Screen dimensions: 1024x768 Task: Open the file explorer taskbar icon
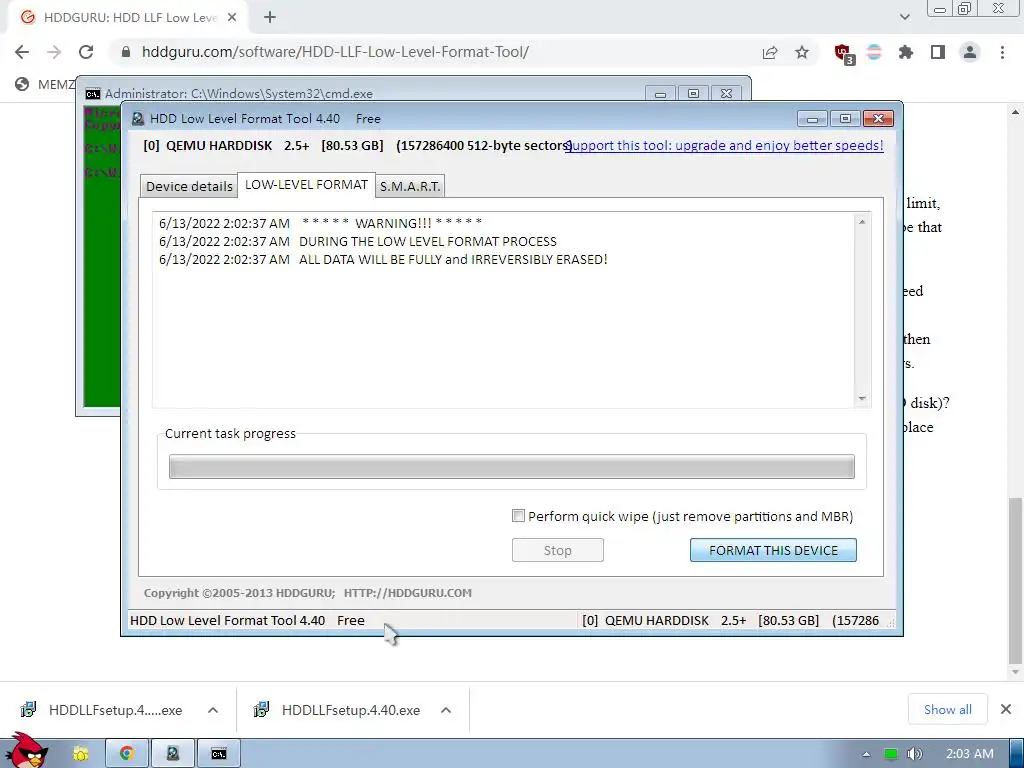point(80,754)
